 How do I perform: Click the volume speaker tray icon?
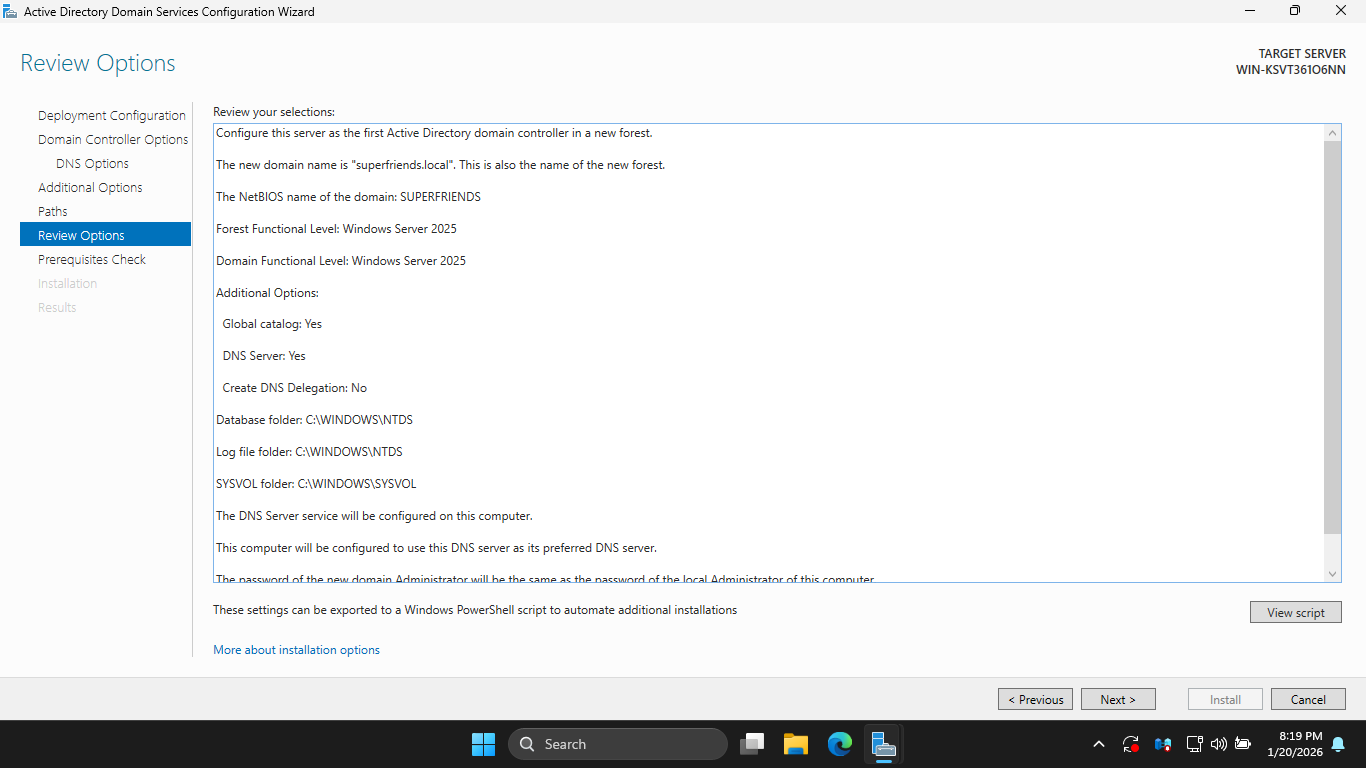(x=1218, y=744)
